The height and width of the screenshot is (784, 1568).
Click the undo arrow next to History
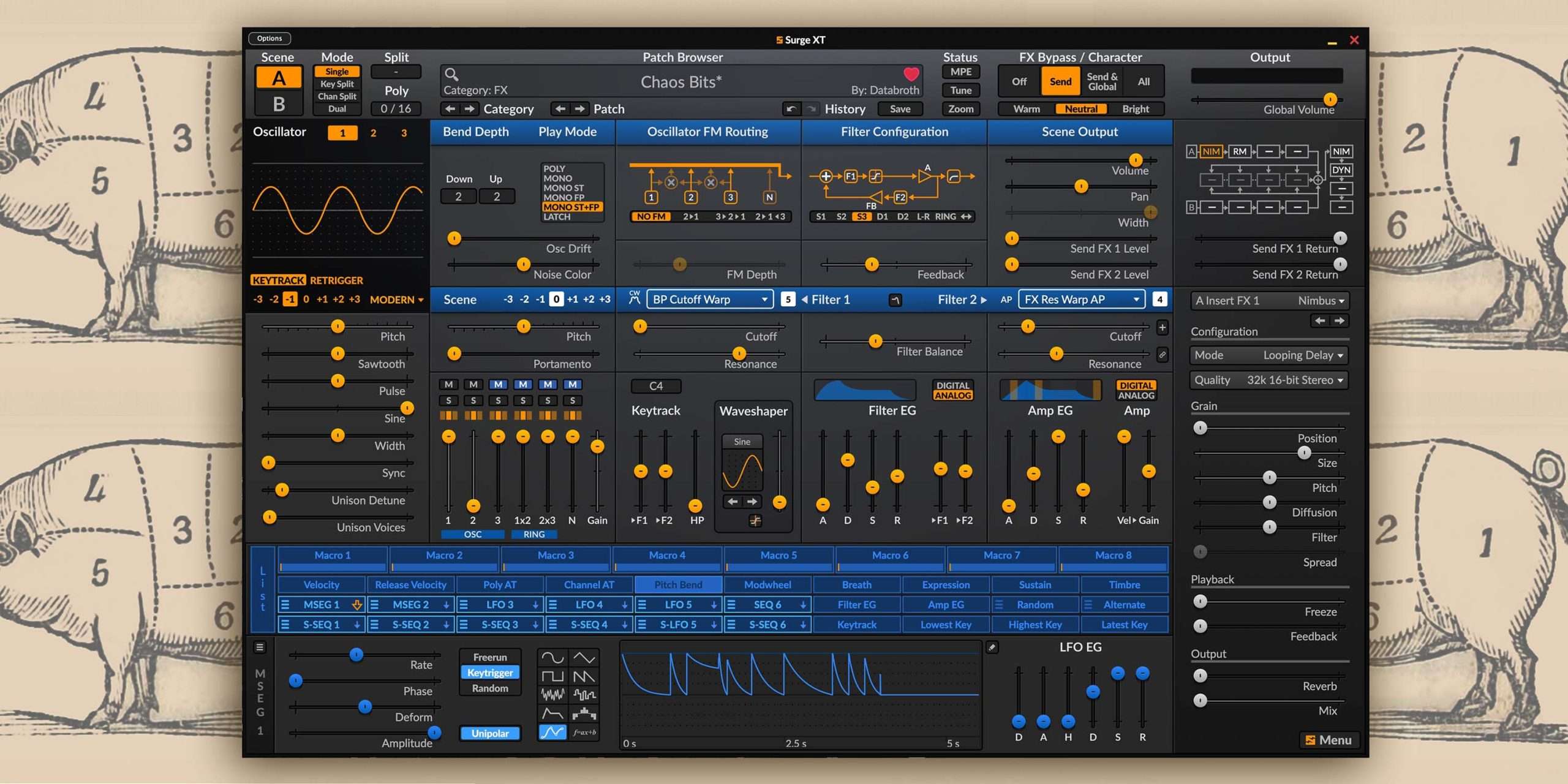point(791,109)
